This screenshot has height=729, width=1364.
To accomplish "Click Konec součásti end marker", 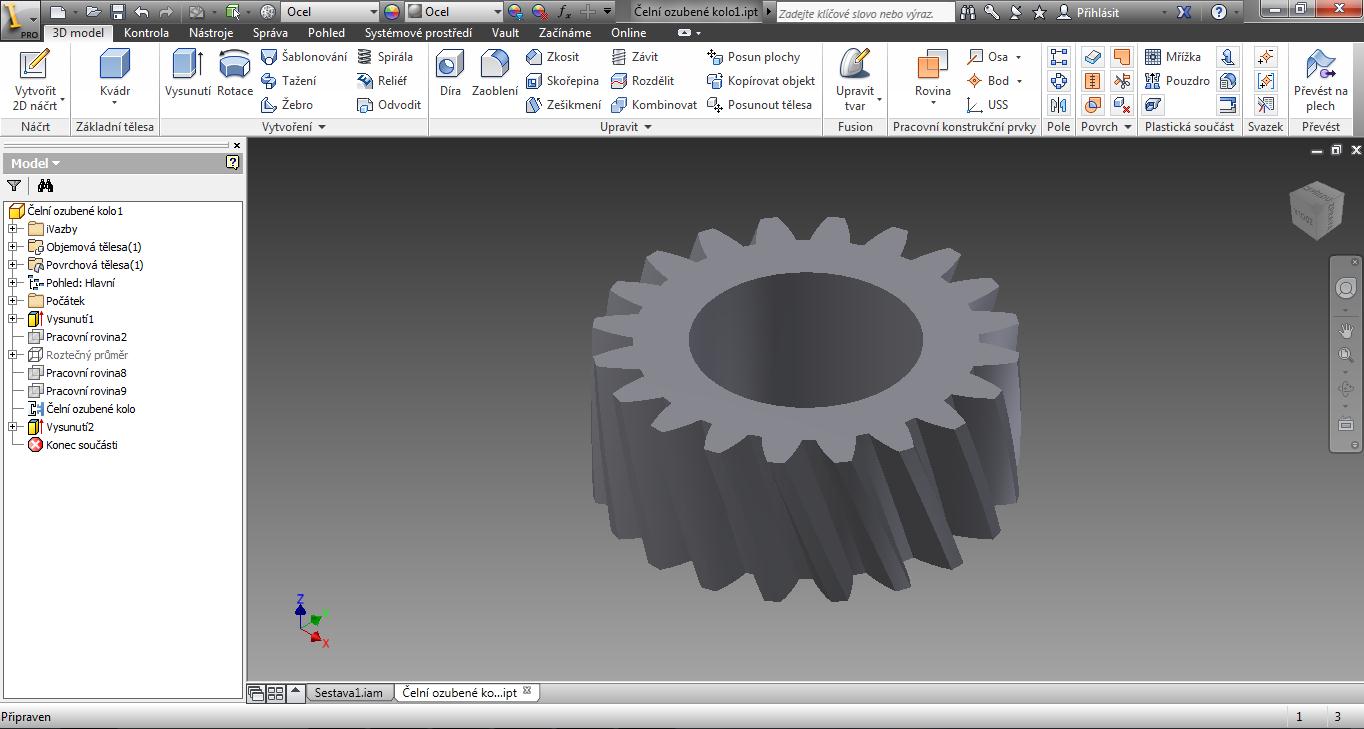I will point(81,445).
